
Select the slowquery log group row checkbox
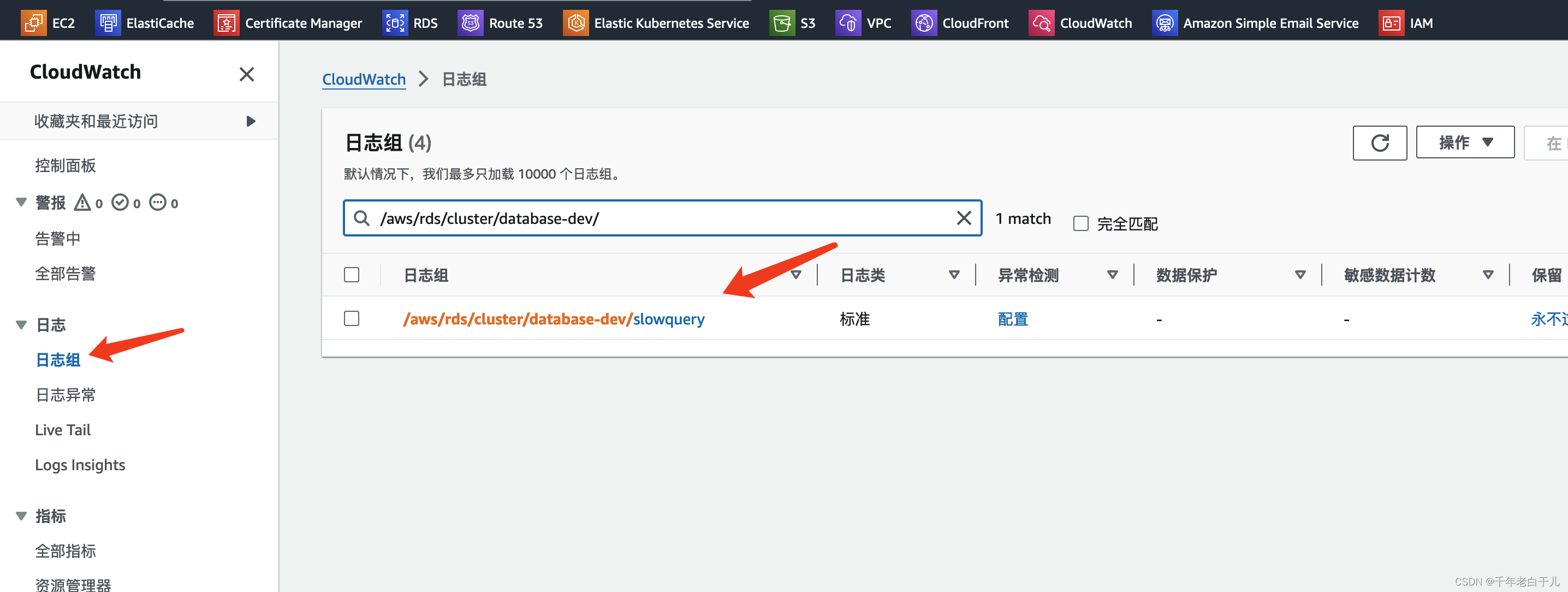pos(351,318)
